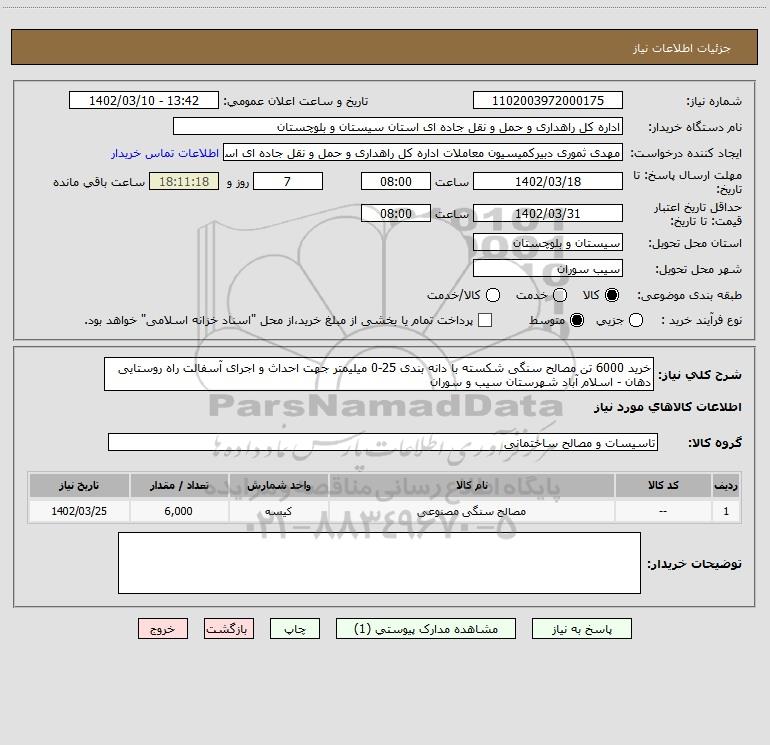Select جزیی purchase process type
770x745 pixels.
(636, 320)
